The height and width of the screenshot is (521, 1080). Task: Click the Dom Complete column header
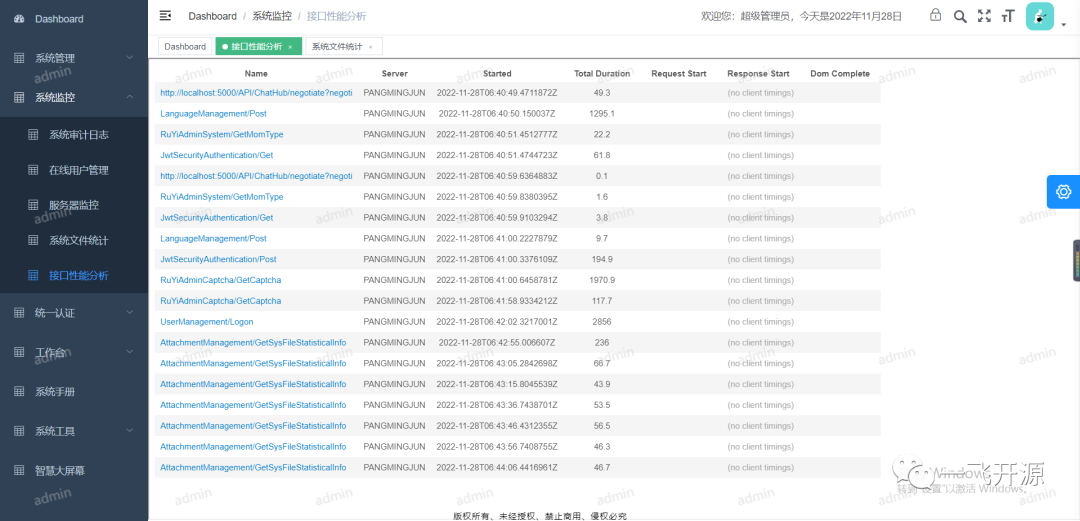click(840, 74)
